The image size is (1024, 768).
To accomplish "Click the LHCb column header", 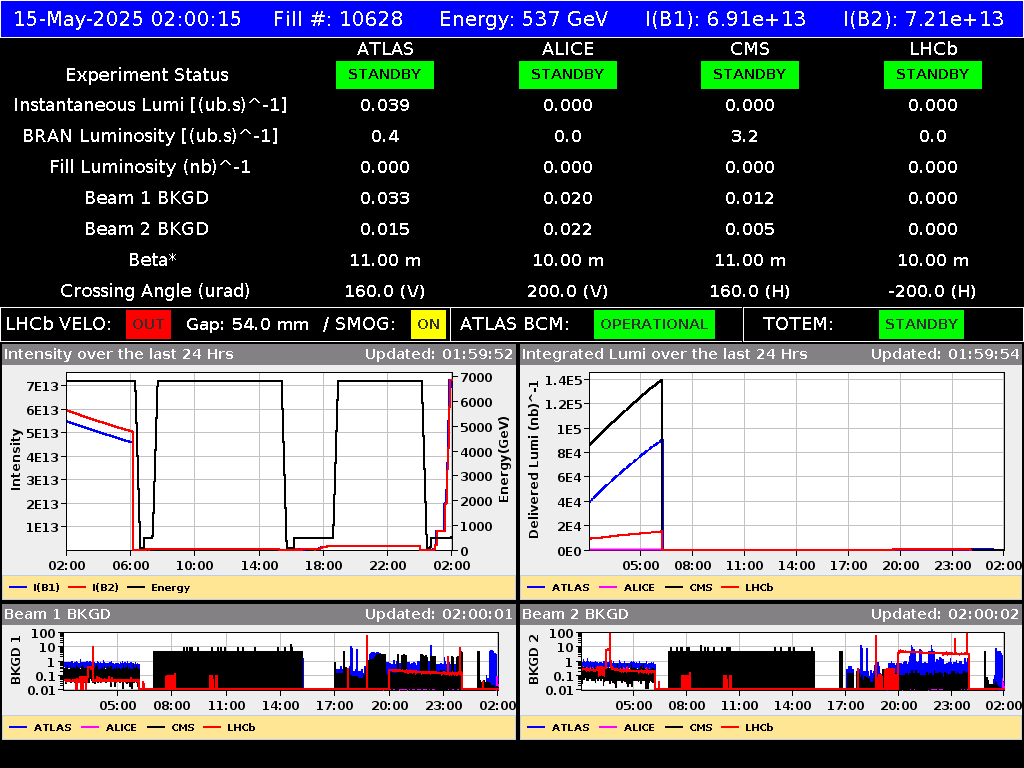I will (x=933, y=49).
